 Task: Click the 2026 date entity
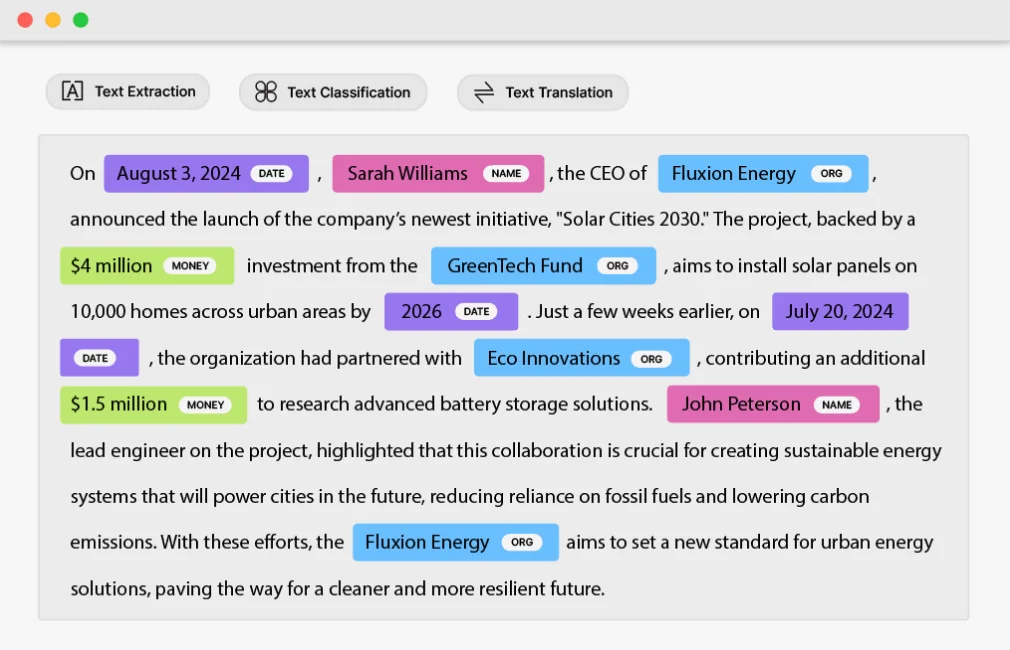click(x=450, y=311)
